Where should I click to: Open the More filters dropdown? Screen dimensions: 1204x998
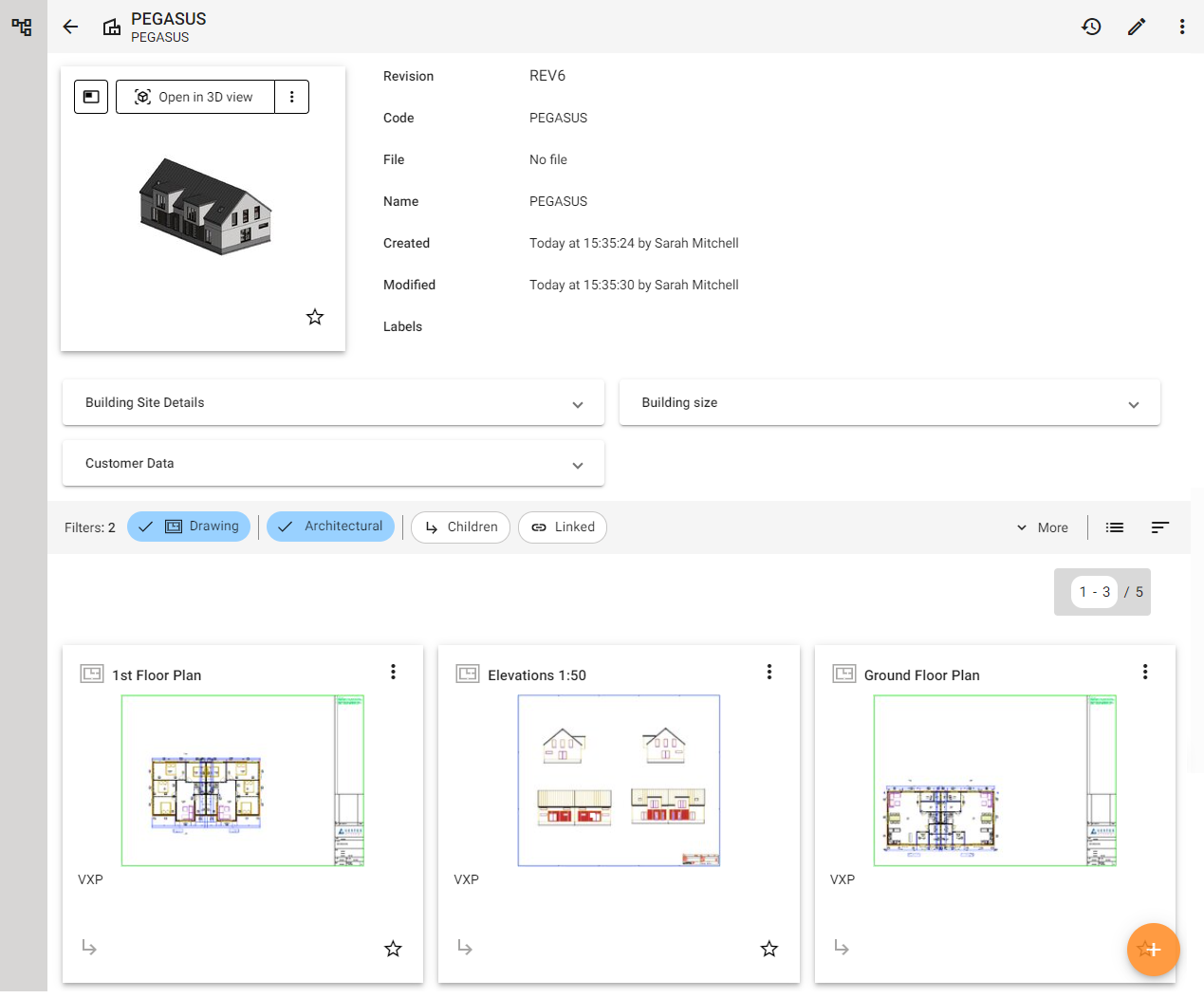coord(1042,527)
